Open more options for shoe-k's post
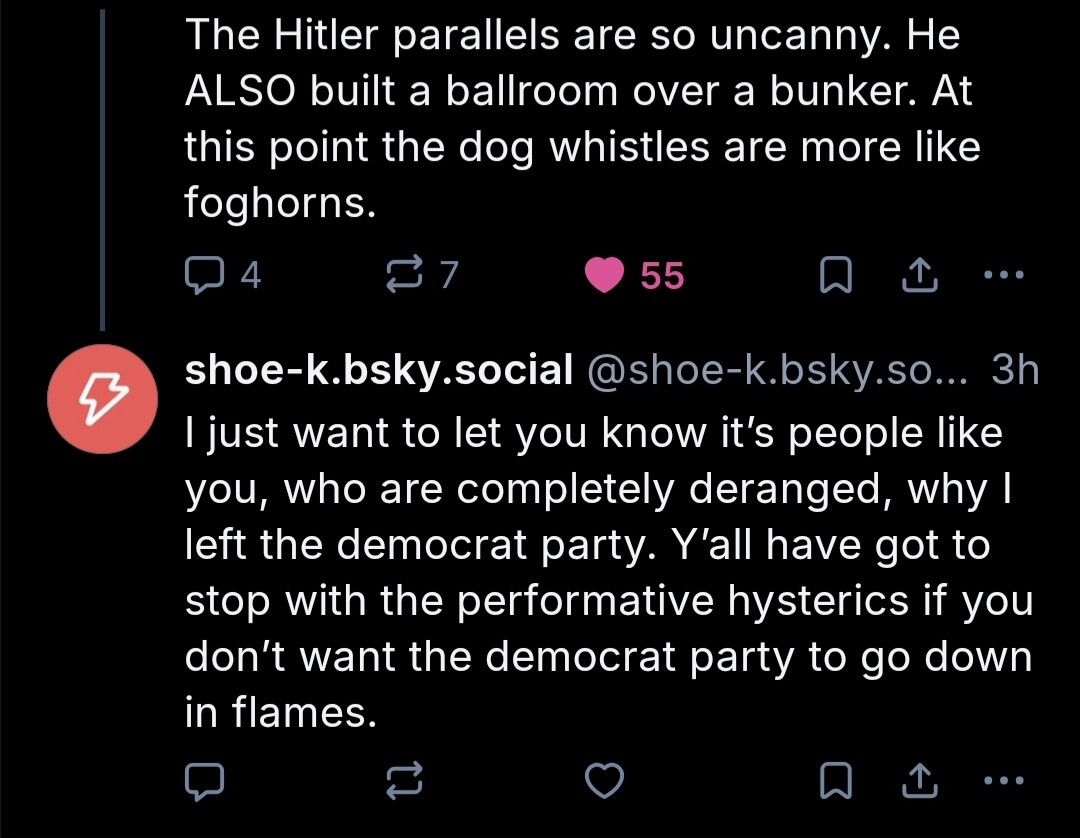Image resolution: width=1080 pixels, height=838 pixels. coord(1003,781)
